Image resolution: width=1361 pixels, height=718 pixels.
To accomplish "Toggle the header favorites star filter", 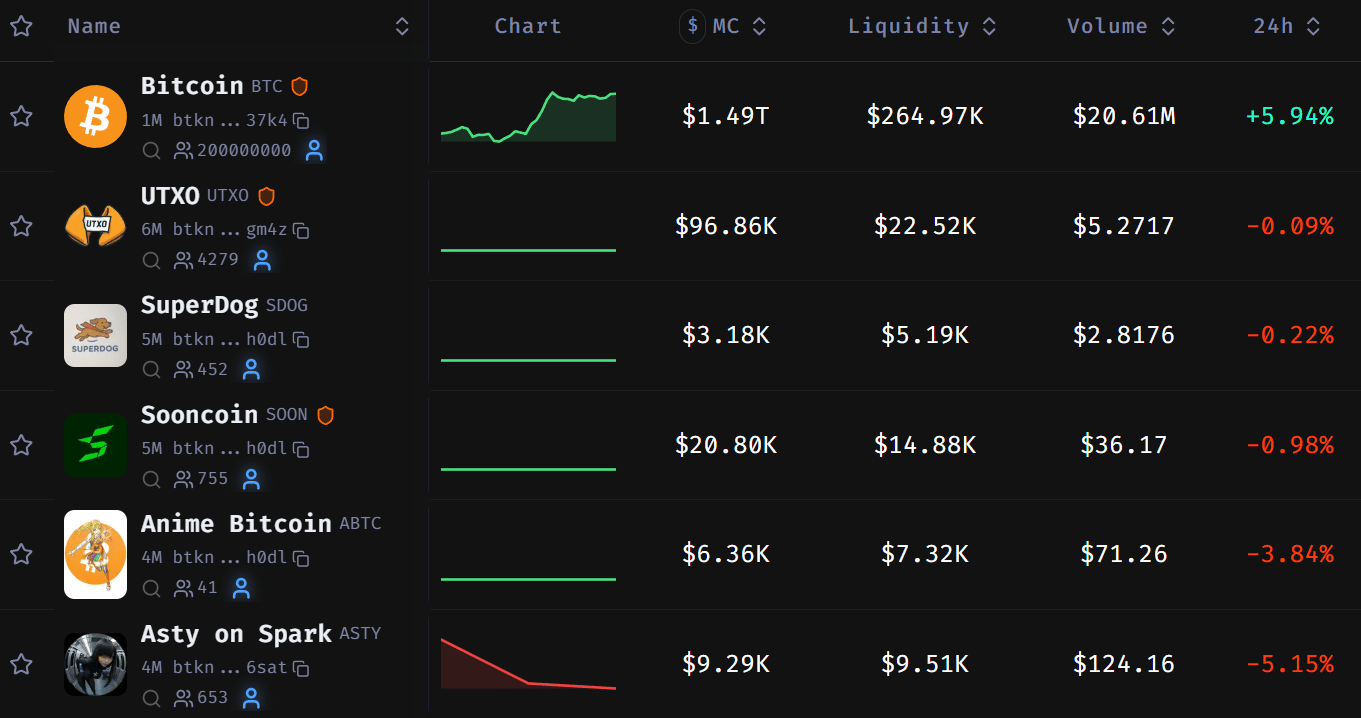I will pos(21,27).
